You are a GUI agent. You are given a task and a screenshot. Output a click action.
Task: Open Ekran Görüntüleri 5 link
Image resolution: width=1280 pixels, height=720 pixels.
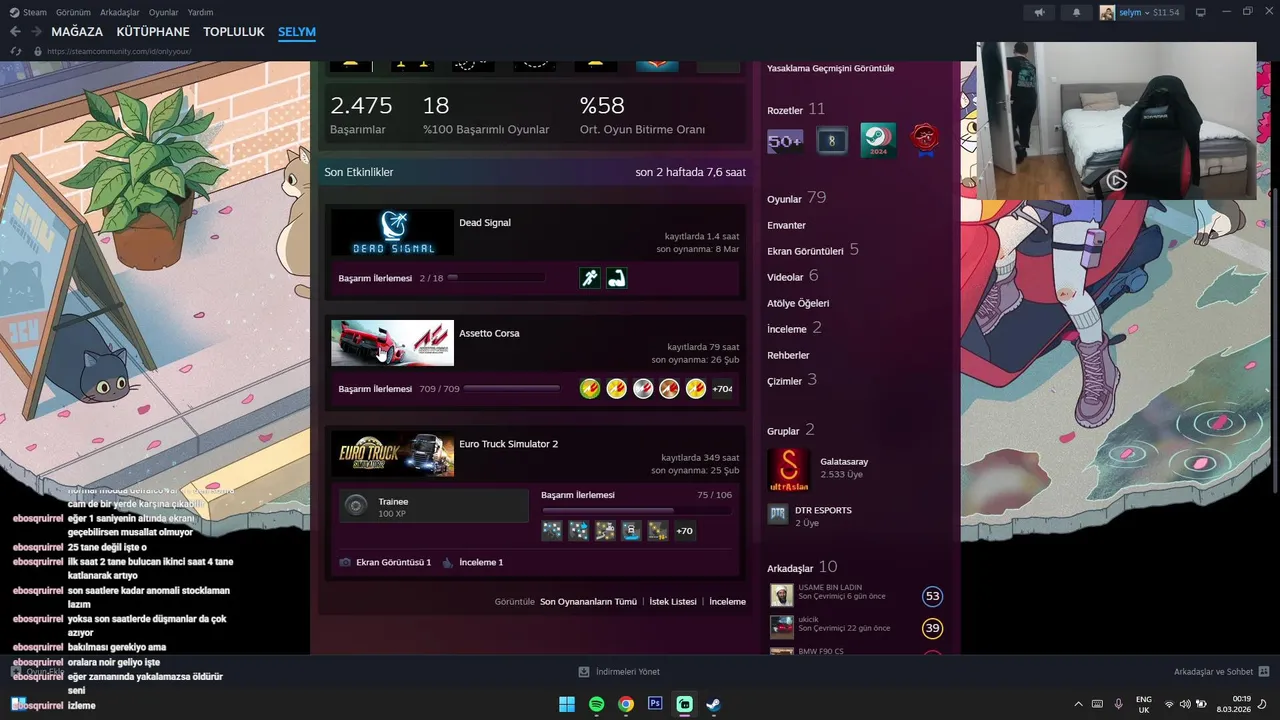813,250
